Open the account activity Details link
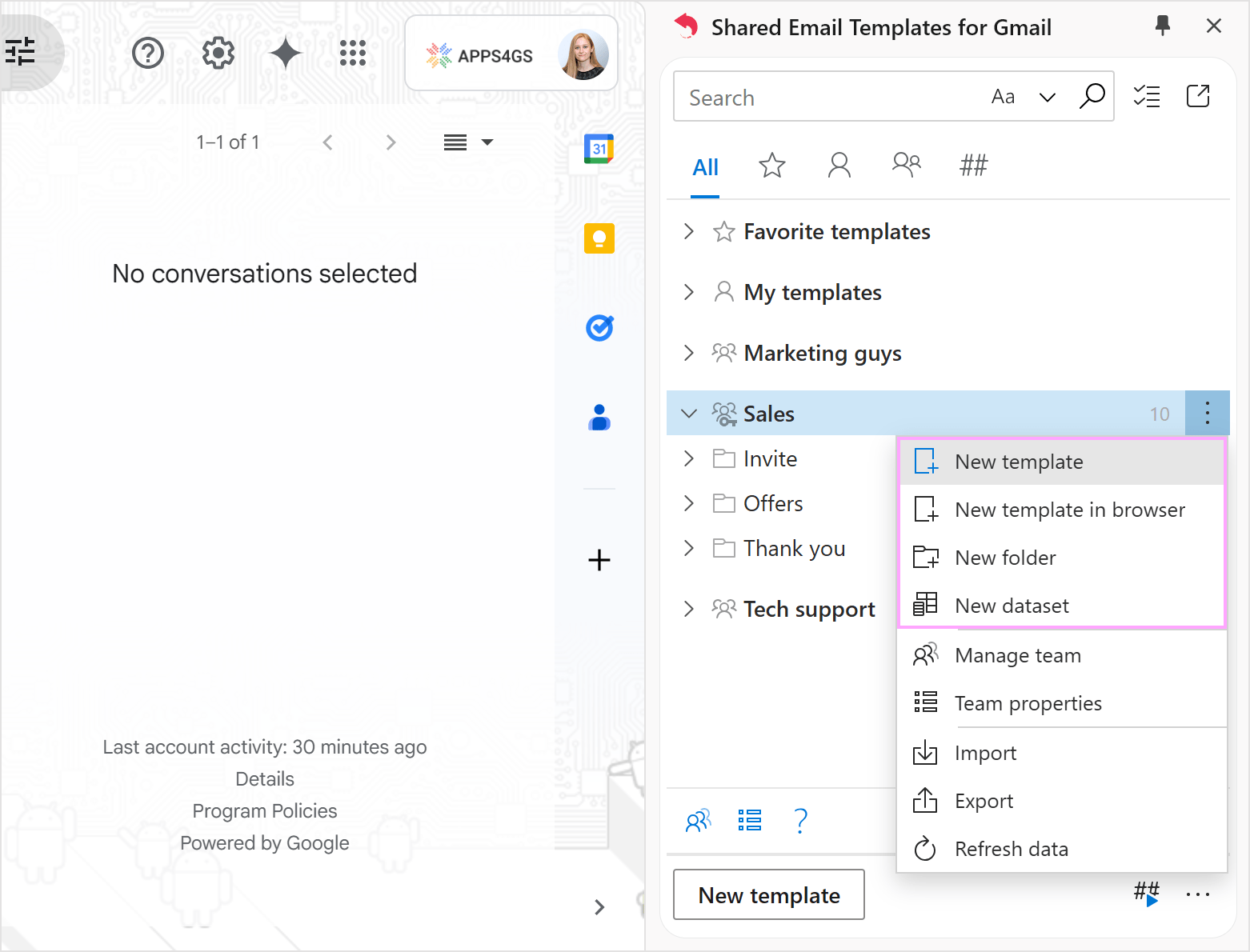The height and width of the screenshot is (952, 1250). point(265,779)
